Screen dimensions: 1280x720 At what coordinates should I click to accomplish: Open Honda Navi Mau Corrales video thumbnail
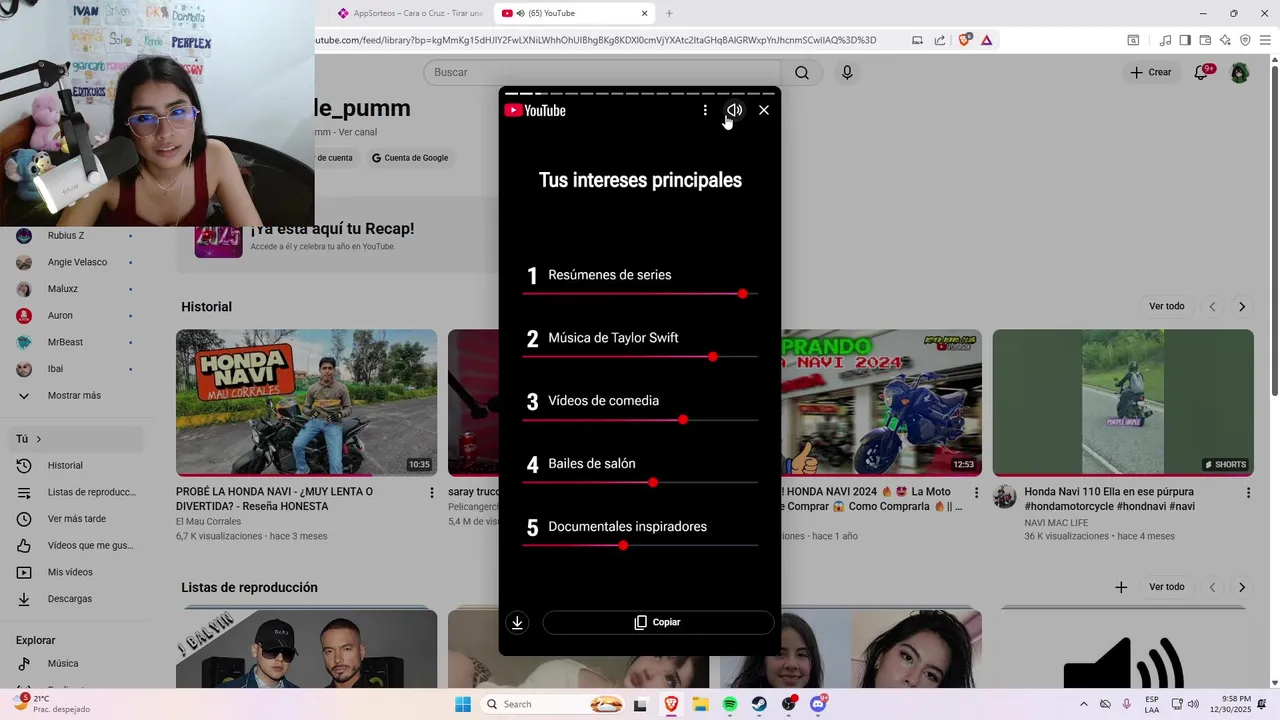[x=306, y=403]
